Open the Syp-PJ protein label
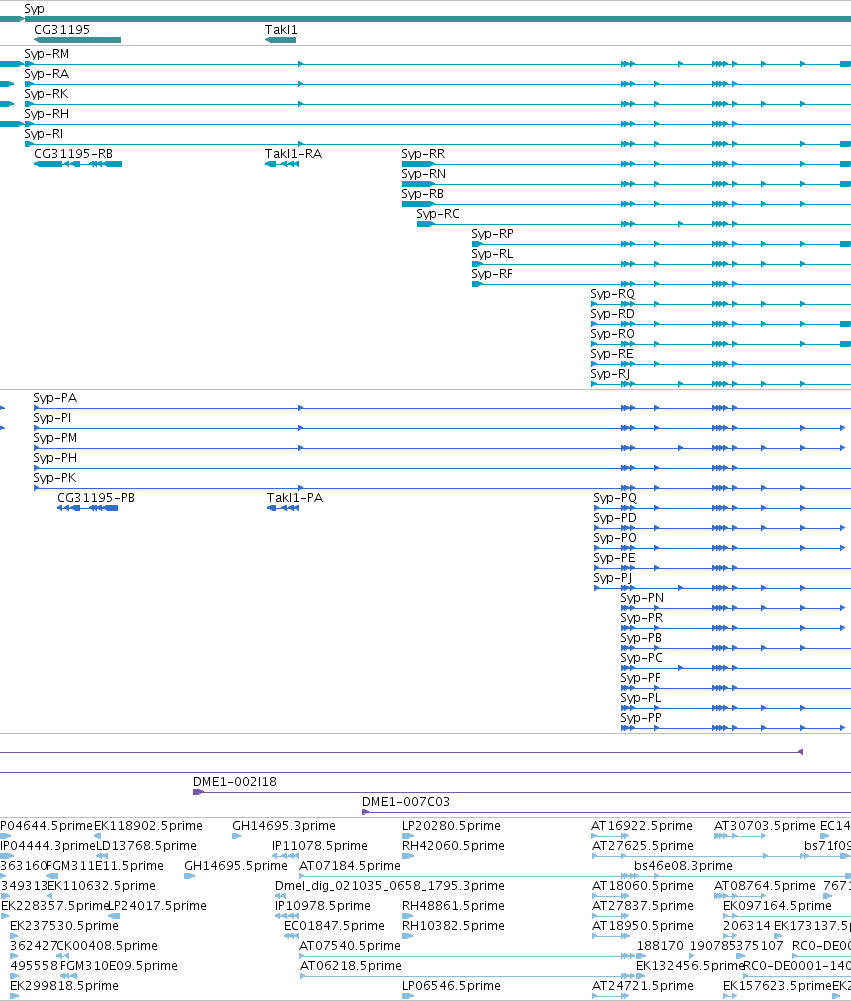Viewport: 851px width, 1001px height. [x=613, y=578]
